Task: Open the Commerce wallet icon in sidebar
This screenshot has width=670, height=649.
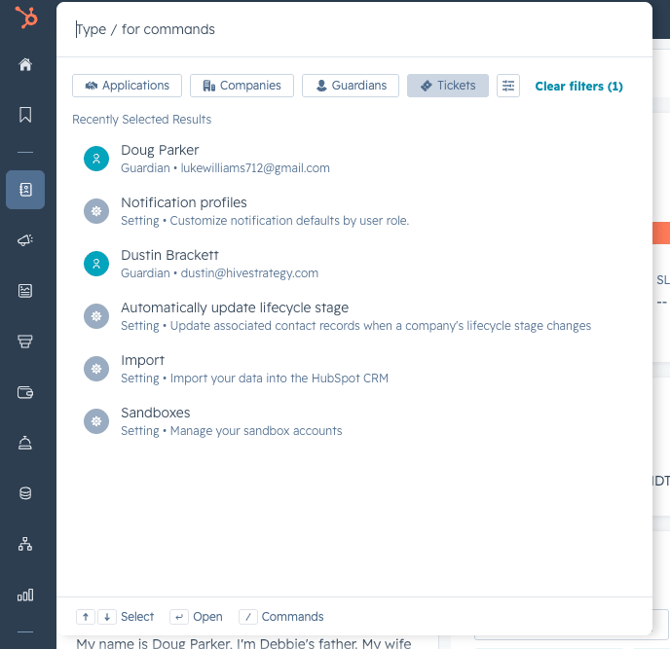Action: tap(25, 392)
